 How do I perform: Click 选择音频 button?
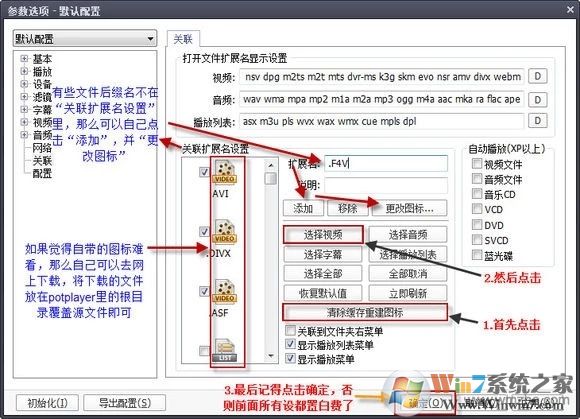(x=408, y=234)
